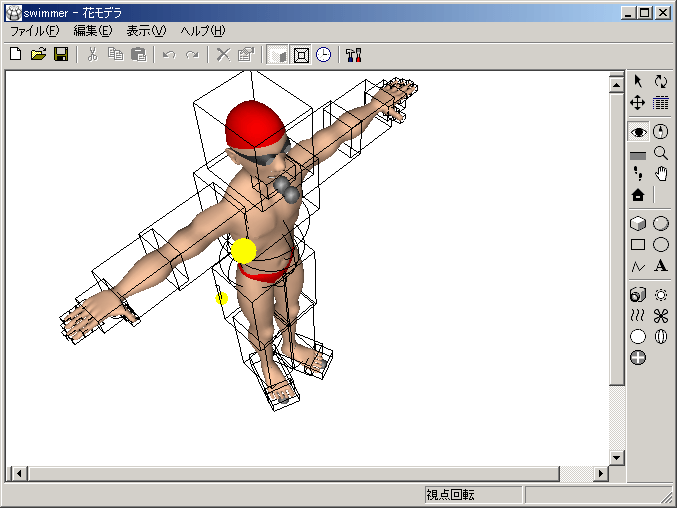Click the vertical scrollbar thumb

coord(617,240)
